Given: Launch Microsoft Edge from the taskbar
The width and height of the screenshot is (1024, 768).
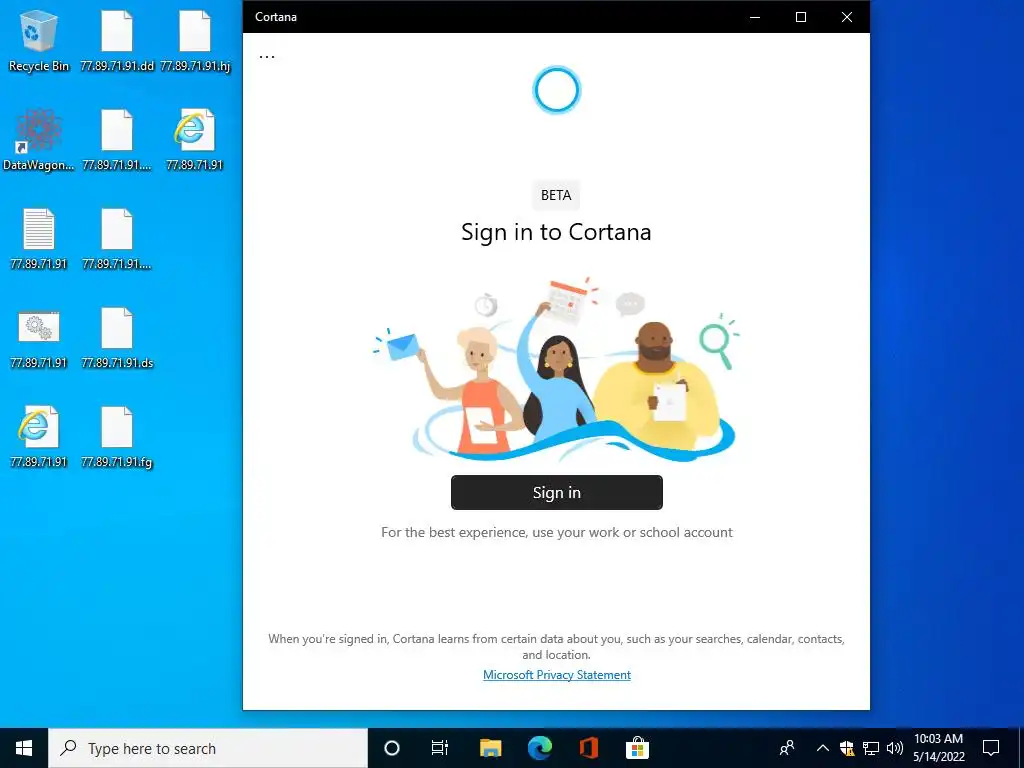Looking at the screenshot, I should click(x=539, y=748).
